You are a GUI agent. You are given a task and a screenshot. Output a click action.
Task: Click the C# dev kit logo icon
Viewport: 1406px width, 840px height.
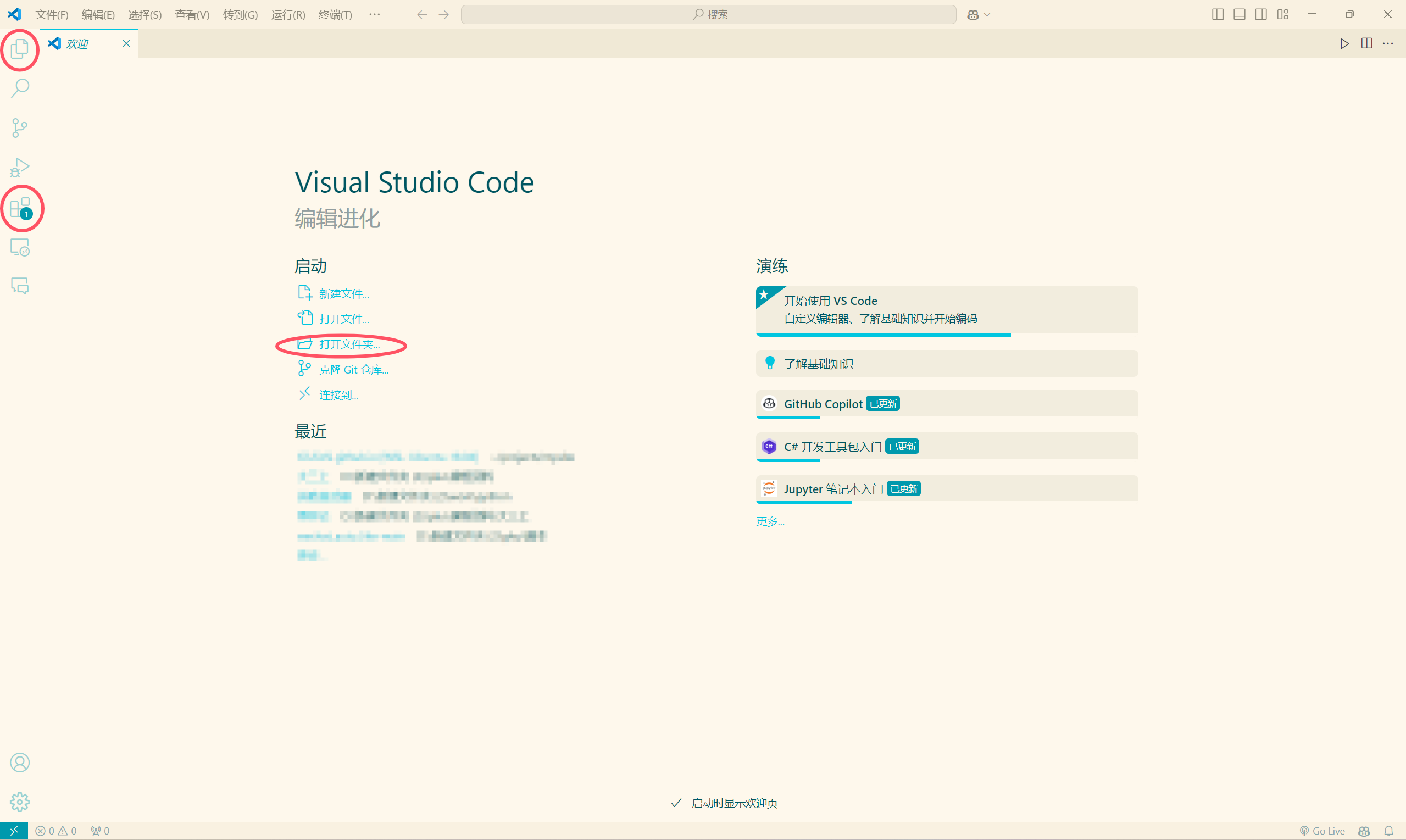tap(769, 446)
